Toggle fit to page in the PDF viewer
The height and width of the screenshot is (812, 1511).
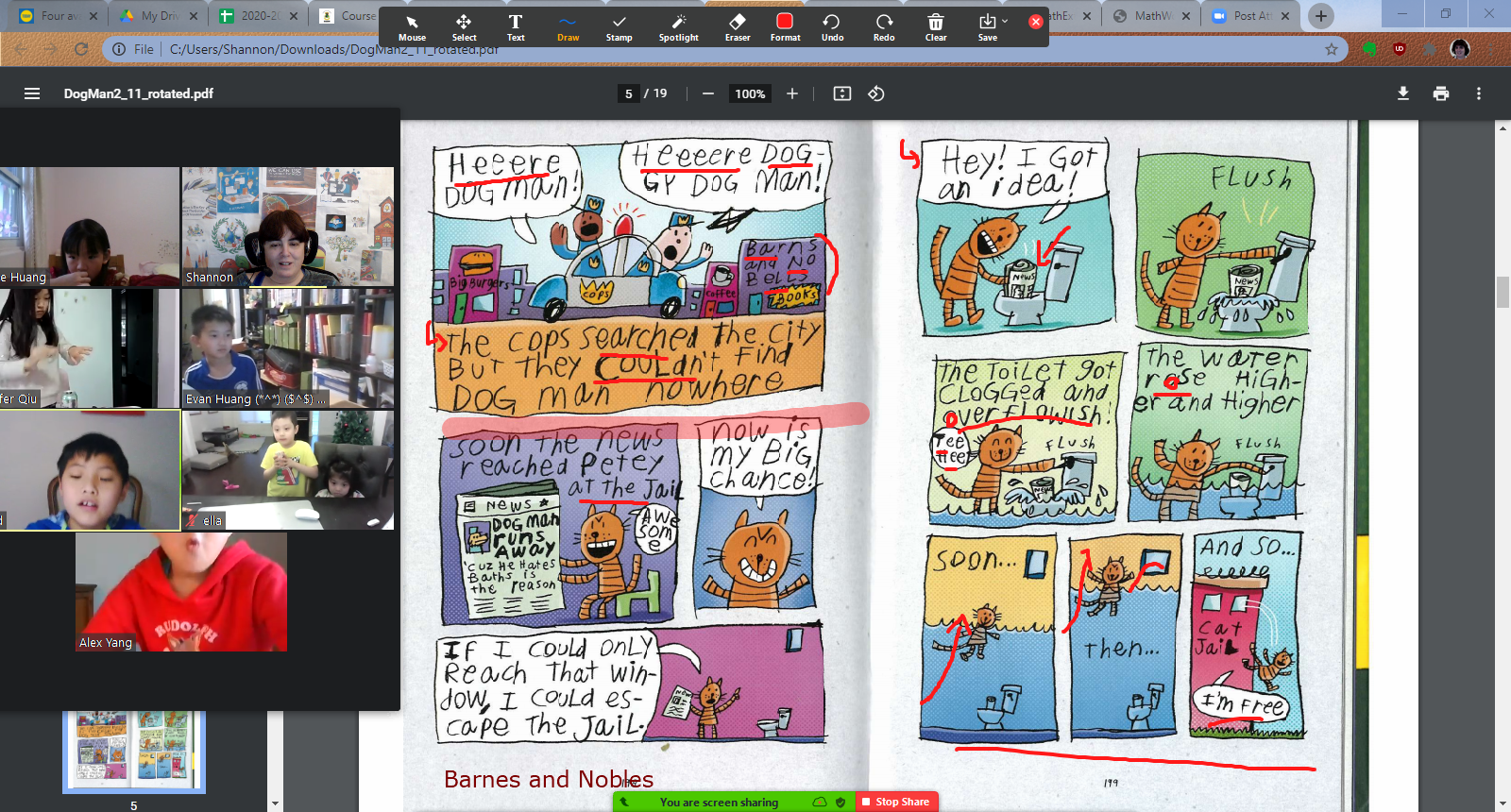pyautogui.click(x=842, y=93)
